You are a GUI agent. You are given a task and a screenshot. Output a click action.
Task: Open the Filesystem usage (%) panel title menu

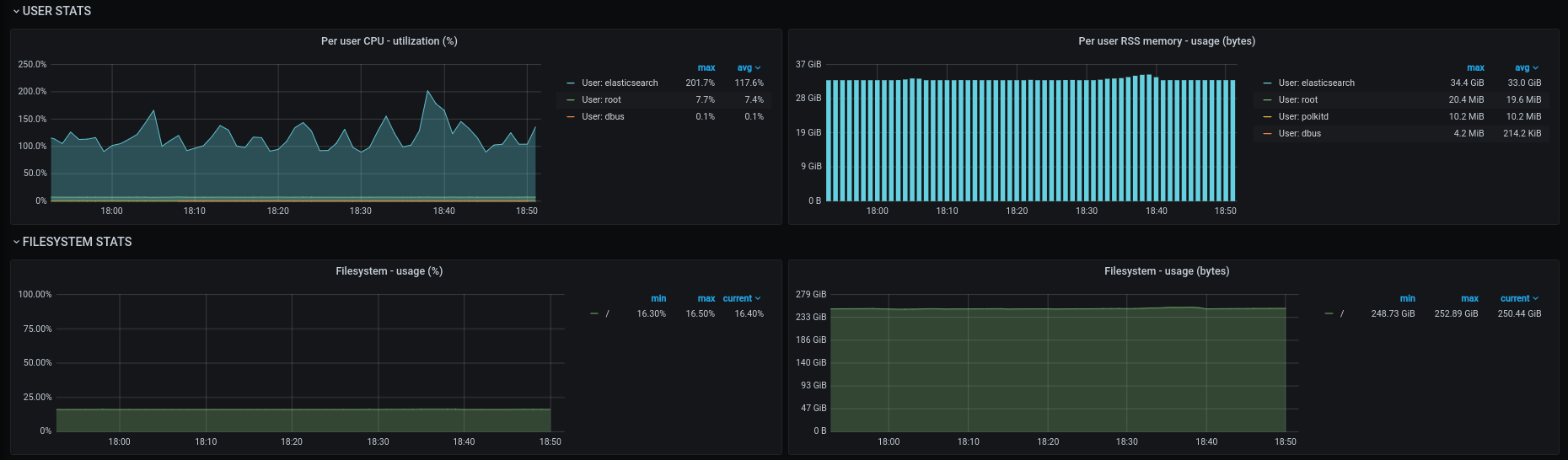pyautogui.click(x=389, y=271)
